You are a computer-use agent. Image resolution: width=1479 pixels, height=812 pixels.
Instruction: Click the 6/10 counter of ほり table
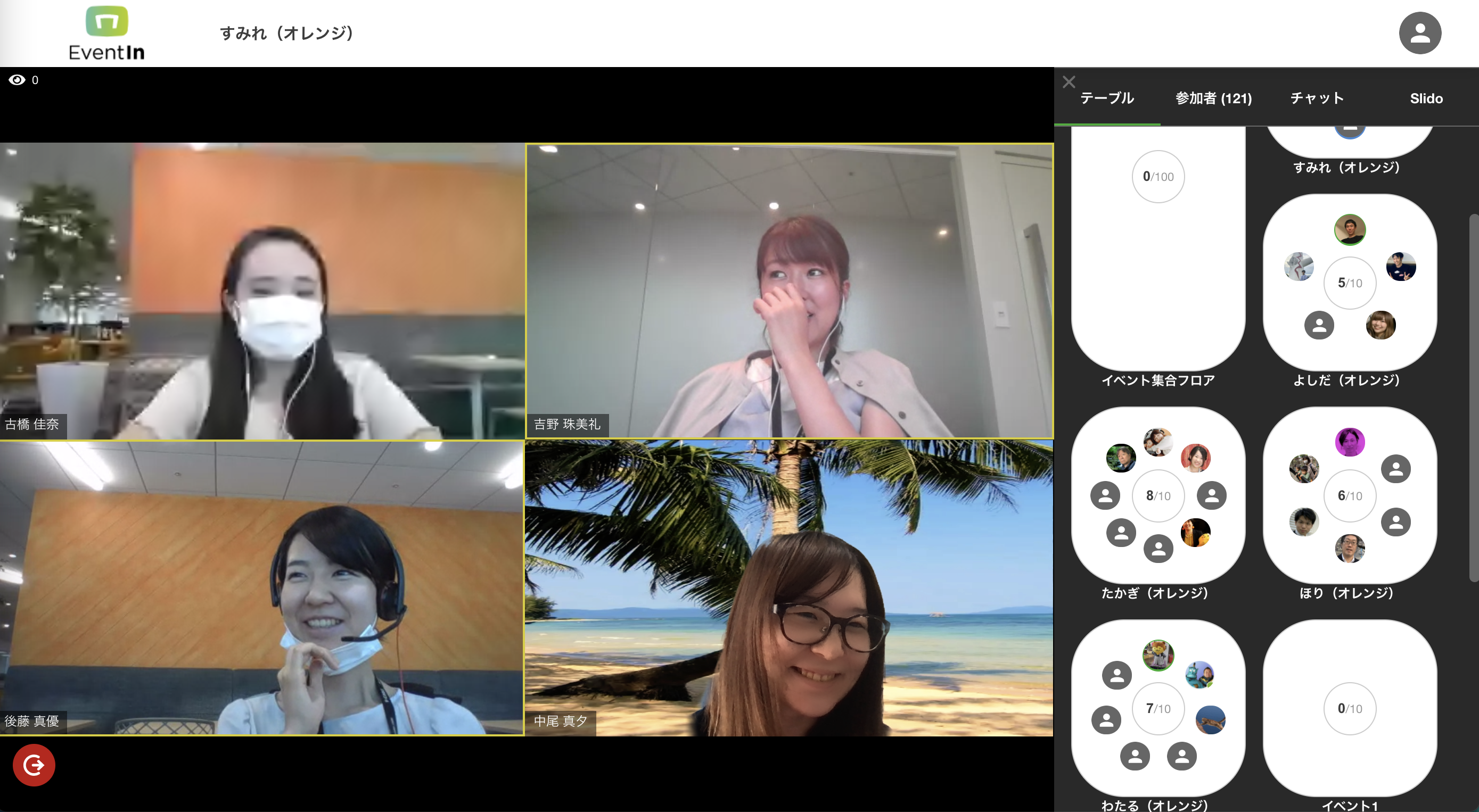coord(1350,495)
